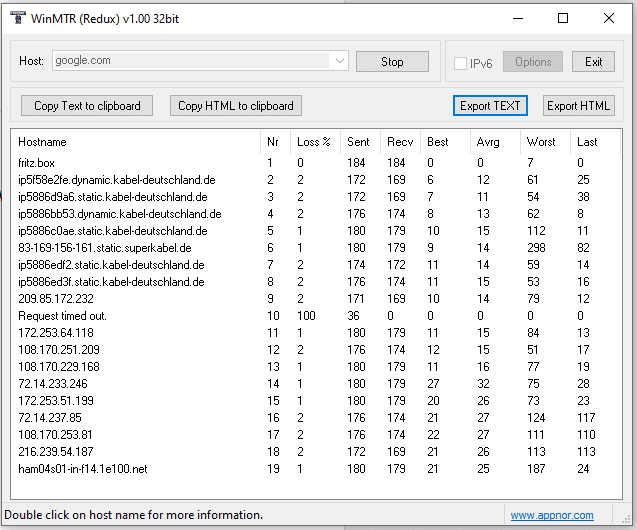This screenshot has height=530, width=637.
Task: Select ip5886d9a6.static.kabel-deutschland.de hostname
Action: click(x=113, y=197)
